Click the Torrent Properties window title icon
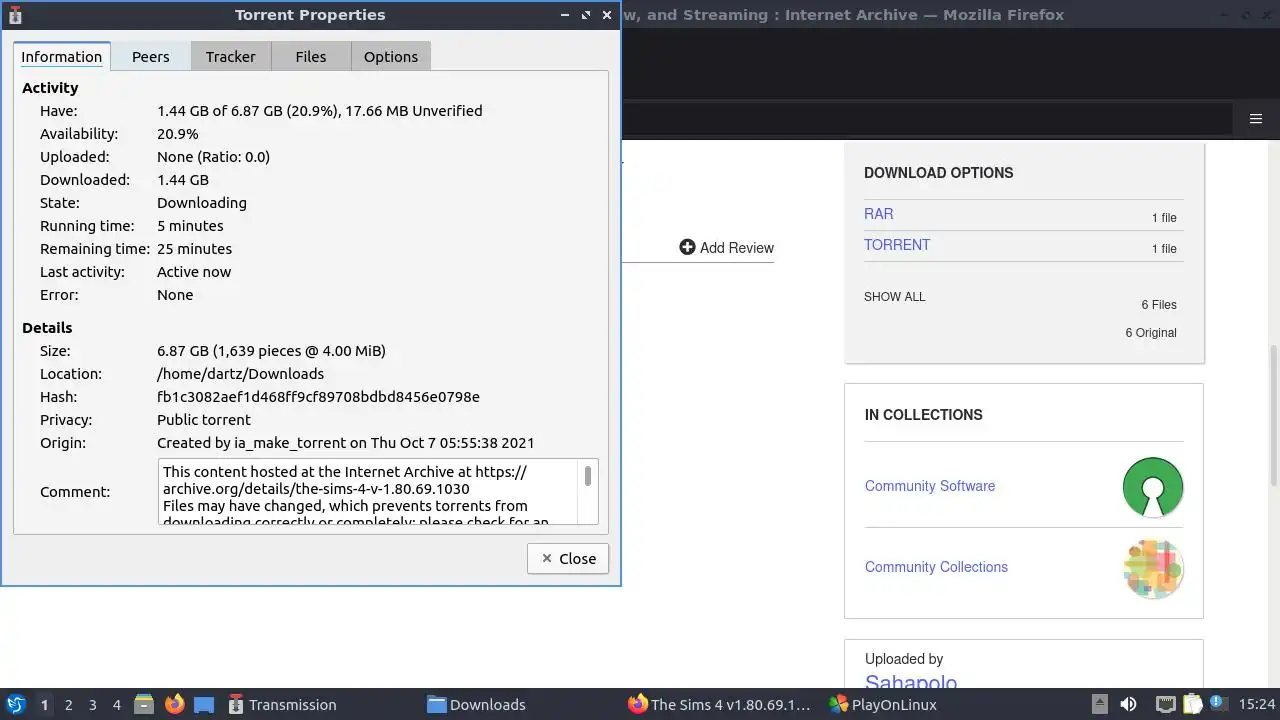Image resolution: width=1280 pixels, height=720 pixels. point(15,15)
